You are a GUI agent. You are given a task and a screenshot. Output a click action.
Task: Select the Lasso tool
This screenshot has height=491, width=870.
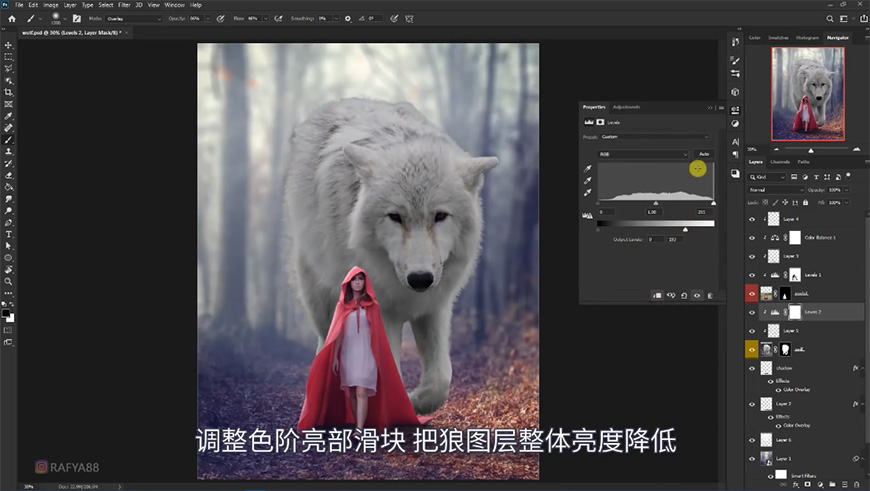click(x=8, y=69)
